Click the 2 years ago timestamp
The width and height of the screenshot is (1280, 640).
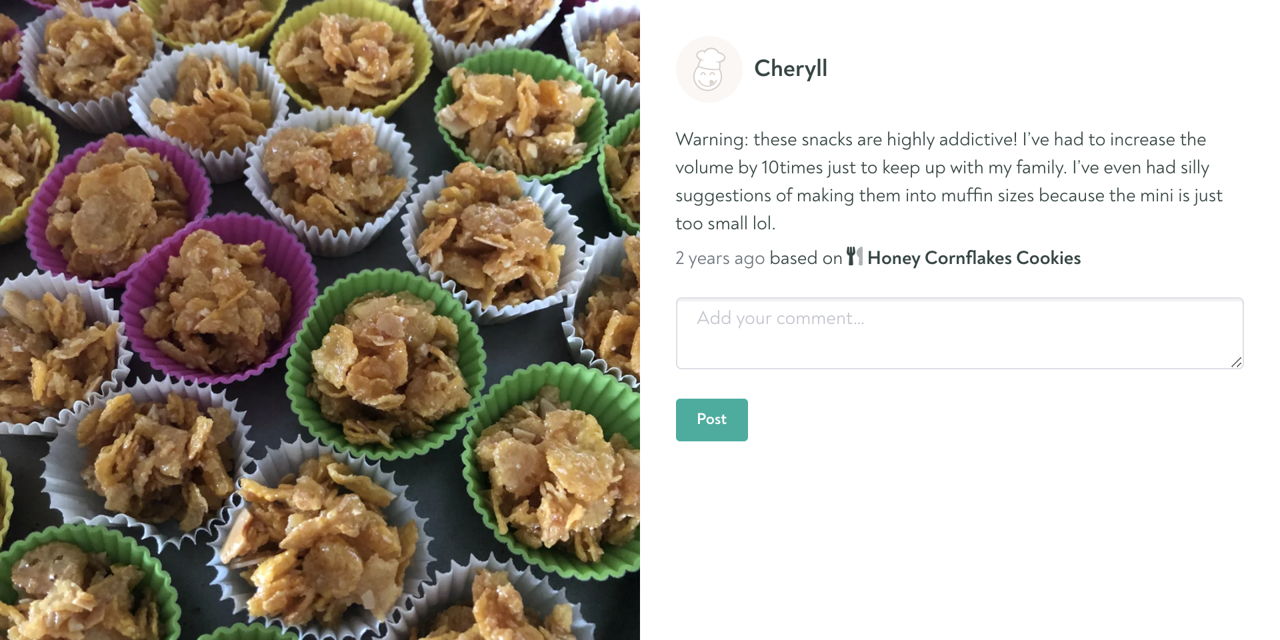(720, 258)
